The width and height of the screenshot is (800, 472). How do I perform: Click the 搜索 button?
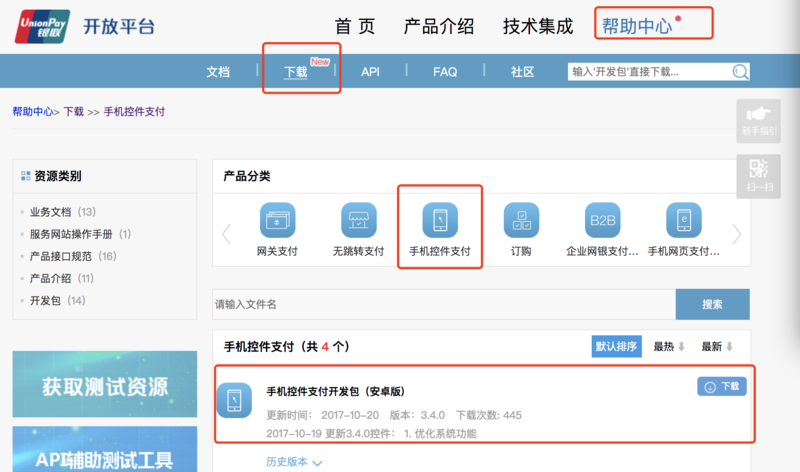(712, 304)
